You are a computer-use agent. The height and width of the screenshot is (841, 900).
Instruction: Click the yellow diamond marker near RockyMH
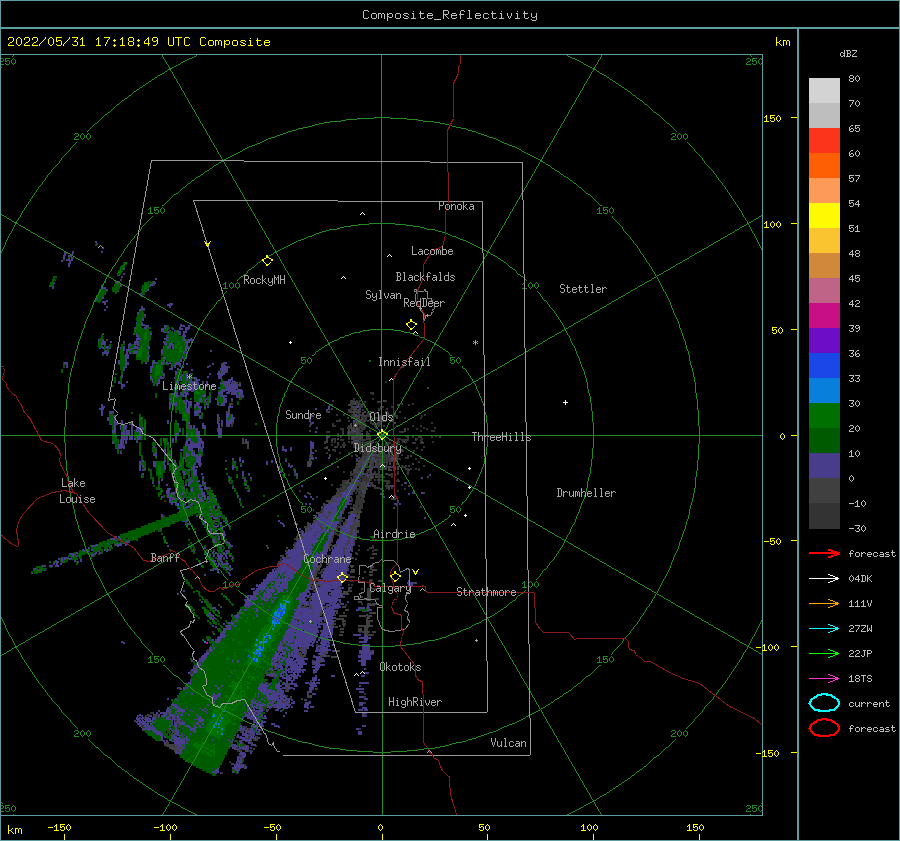pos(267,261)
